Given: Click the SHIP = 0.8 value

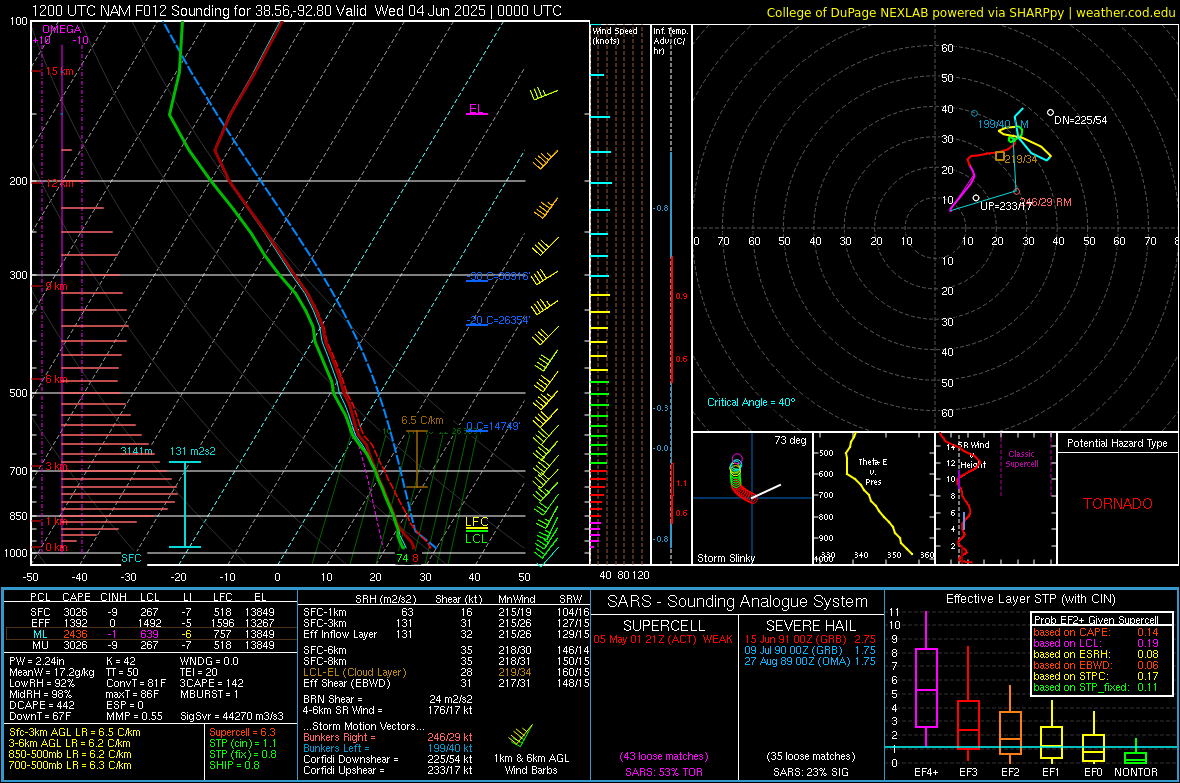Looking at the screenshot, I should (234, 765).
